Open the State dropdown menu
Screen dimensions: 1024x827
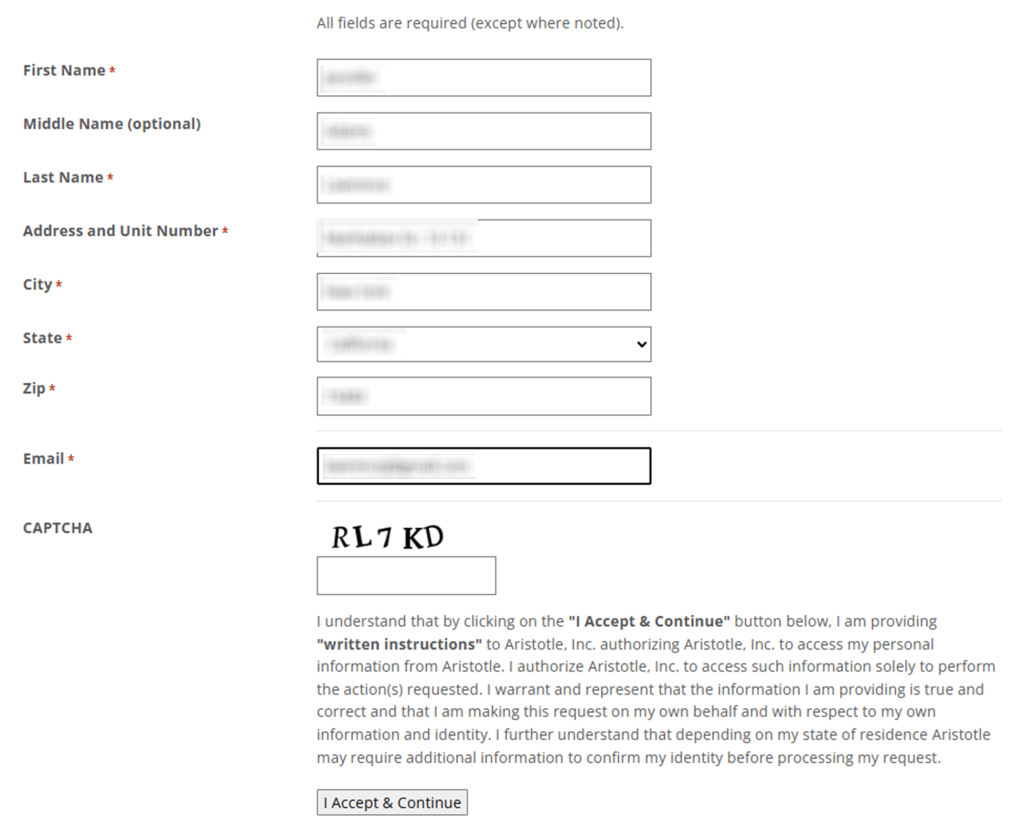(x=483, y=344)
